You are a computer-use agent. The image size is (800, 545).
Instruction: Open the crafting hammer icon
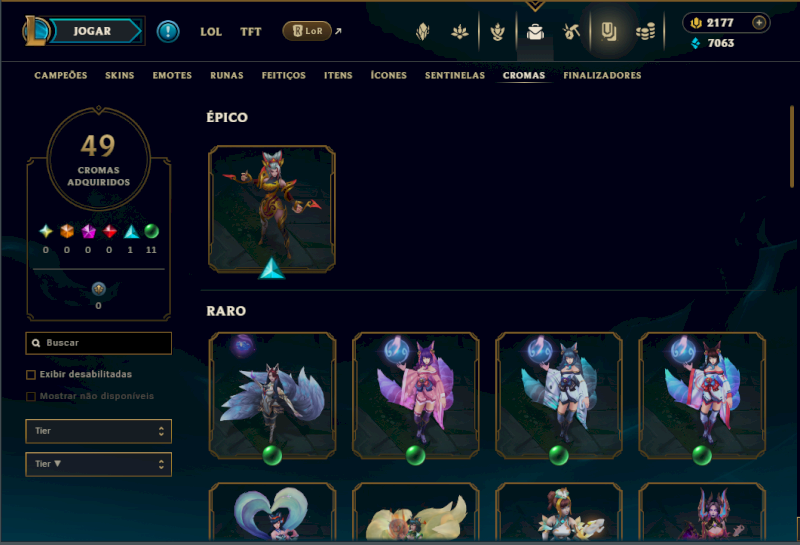(571, 32)
